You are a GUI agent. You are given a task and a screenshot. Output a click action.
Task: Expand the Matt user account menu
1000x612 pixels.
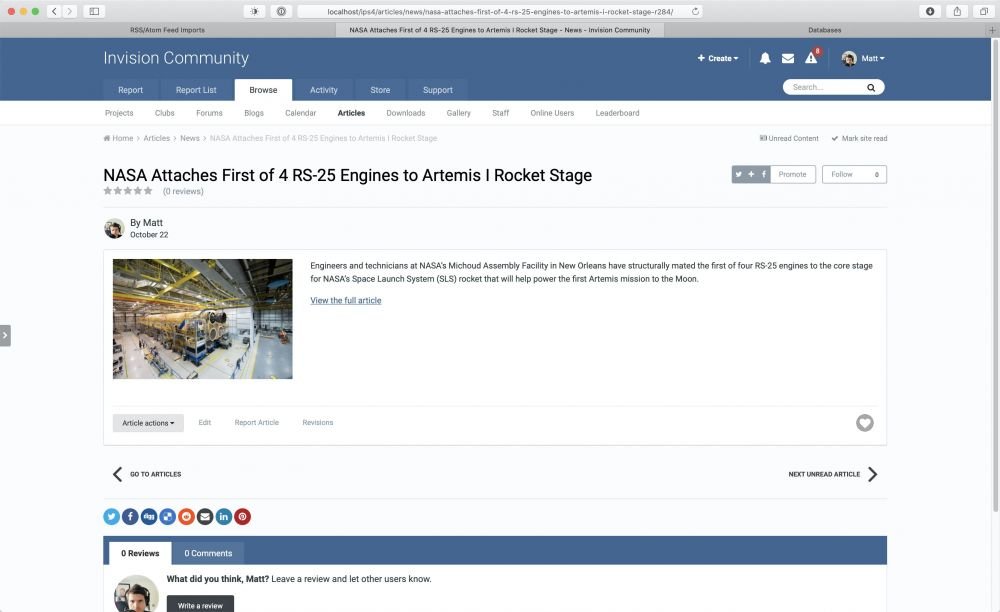point(863,58)
